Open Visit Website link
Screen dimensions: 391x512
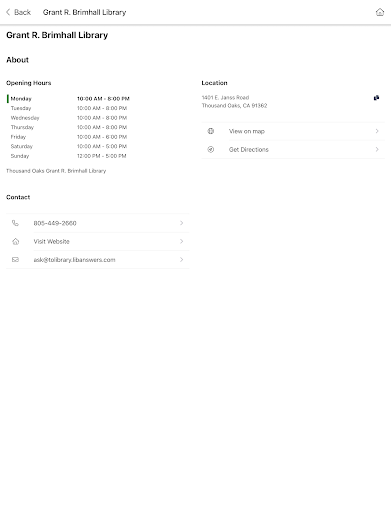click(x=98, y=241)
